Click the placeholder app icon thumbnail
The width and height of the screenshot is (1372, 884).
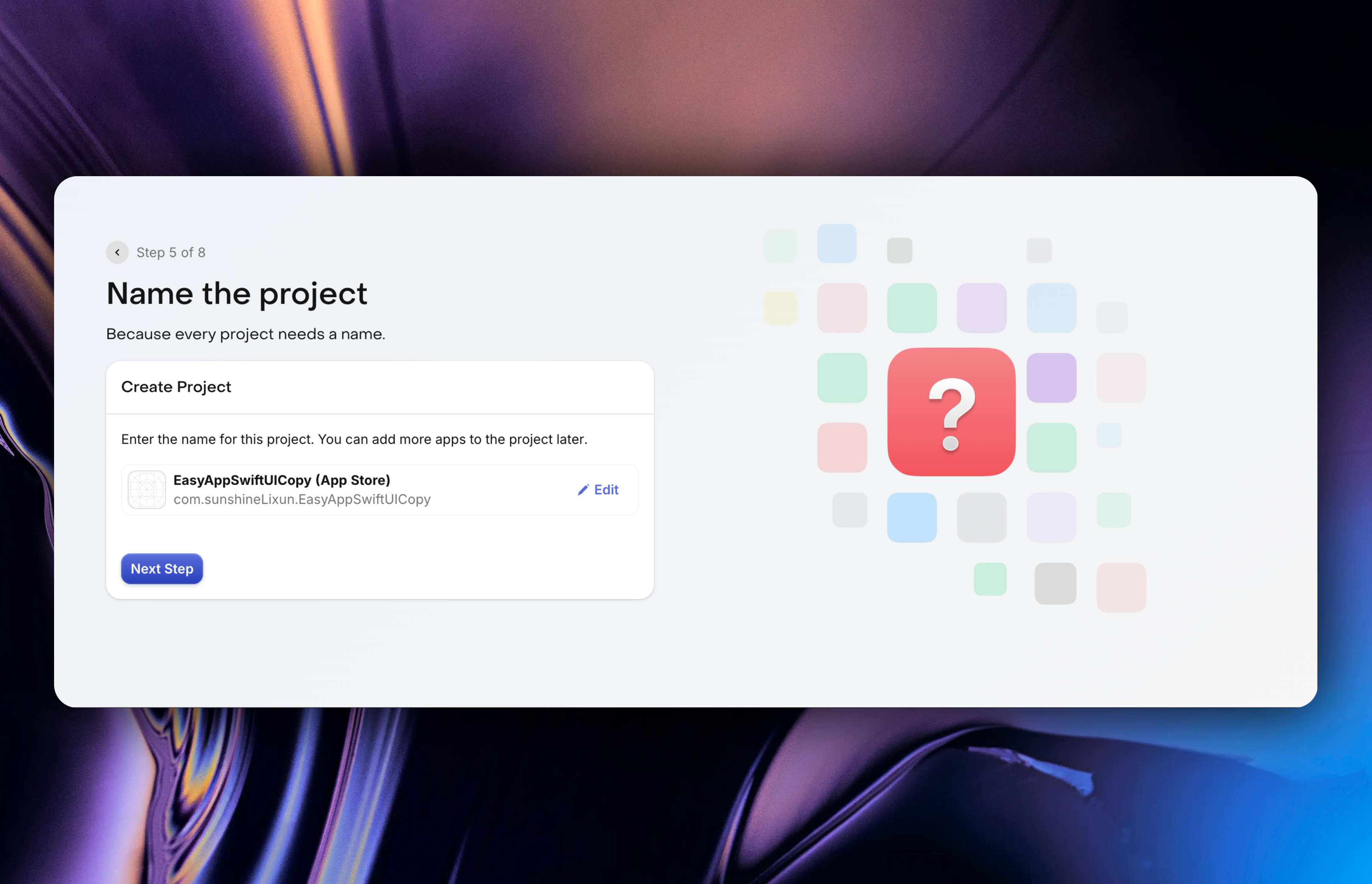coord(146,490)
